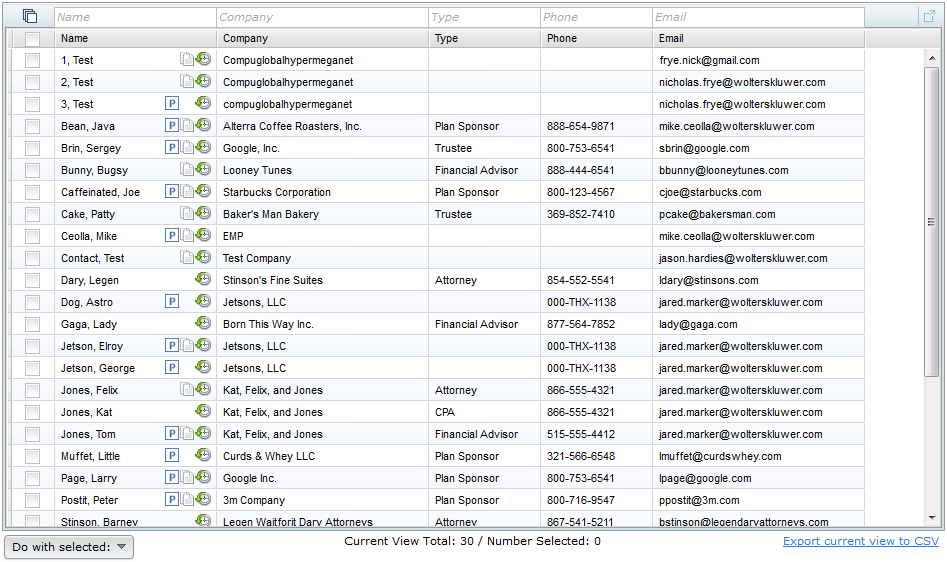
Task: Check the box for Jones, Kat
Action: click(33, 412)
